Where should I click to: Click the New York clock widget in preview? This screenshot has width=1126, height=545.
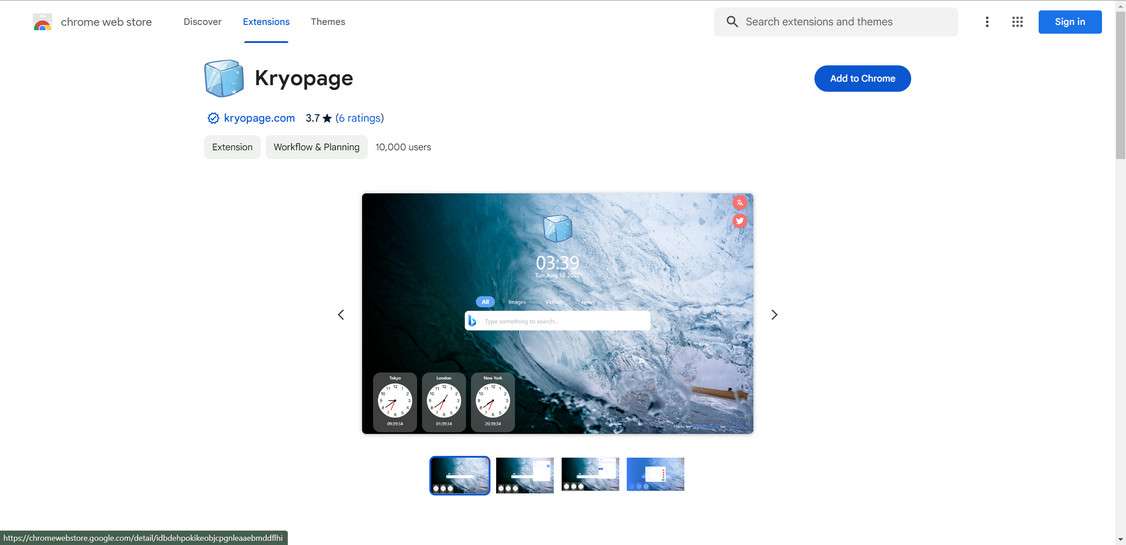[x=493, y=402]
